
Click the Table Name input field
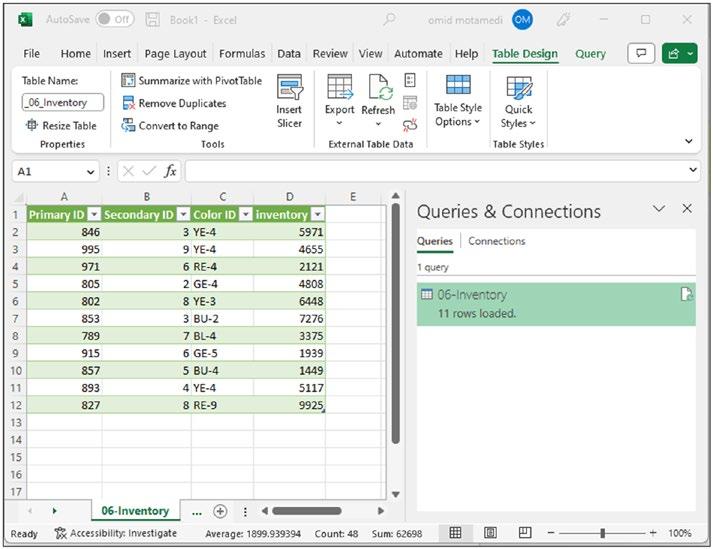tap(56, 102)
